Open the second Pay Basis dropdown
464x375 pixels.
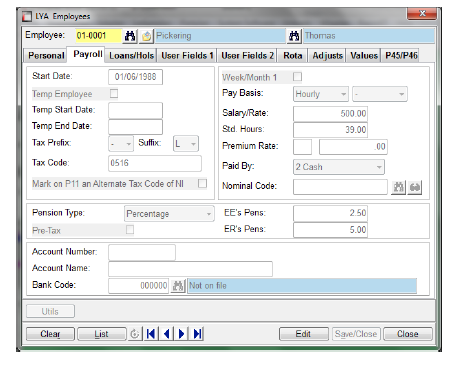(x=380, y=94)
